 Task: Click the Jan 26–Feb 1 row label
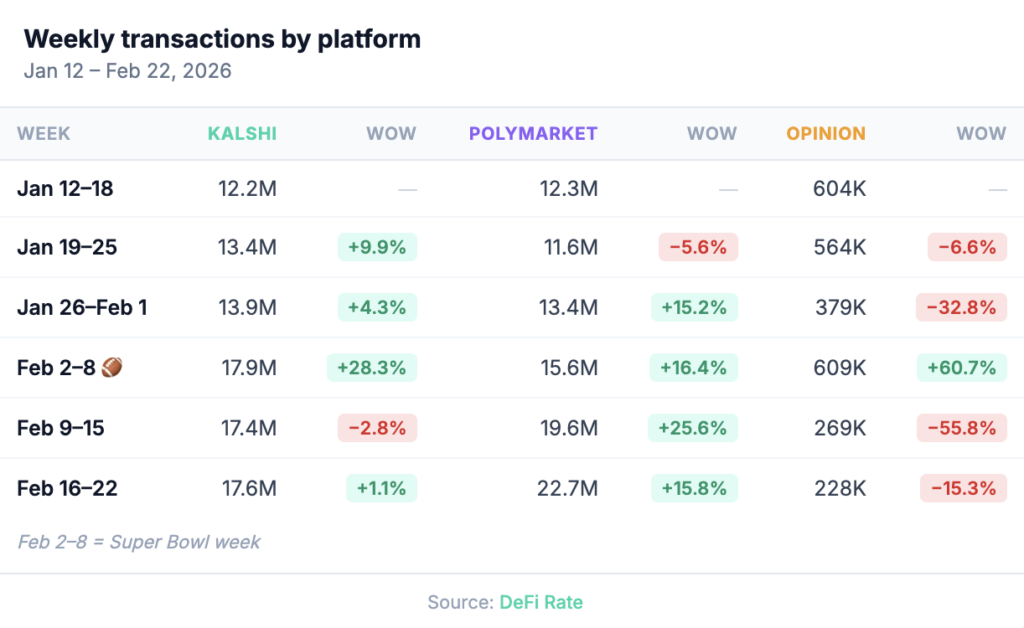(x=82, y=308)
